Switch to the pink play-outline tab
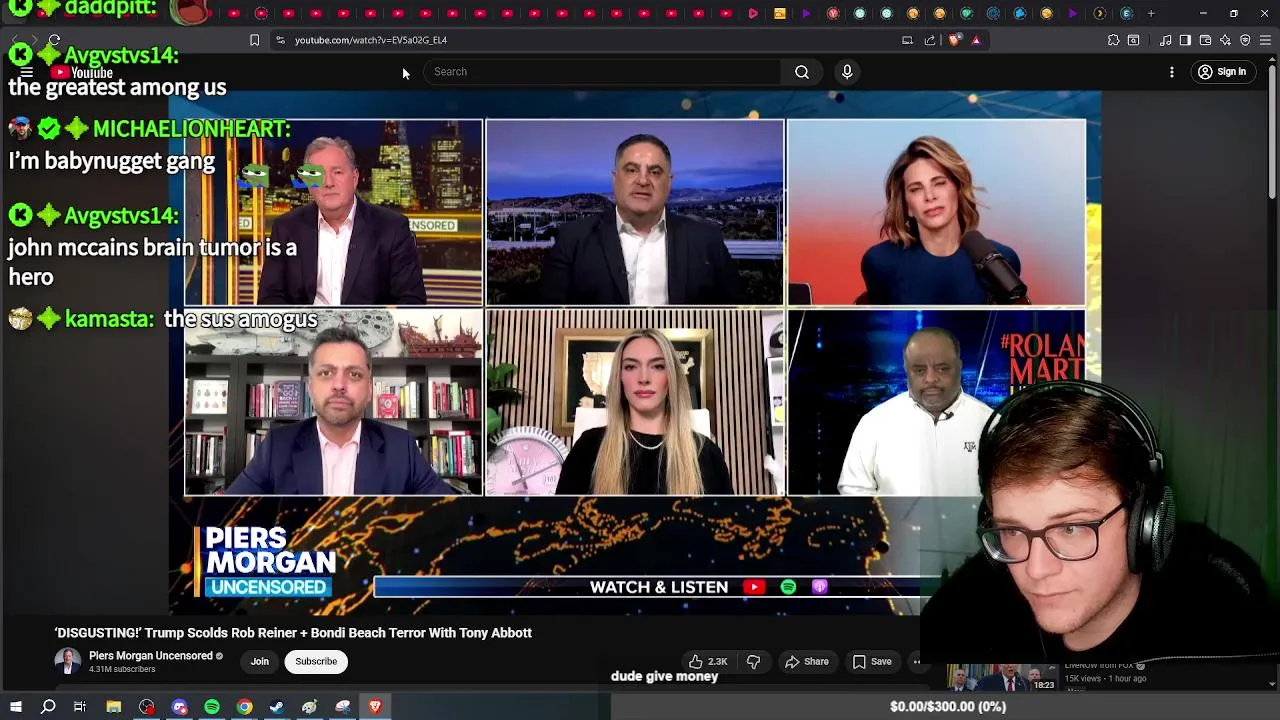1280x720 pixels. pos(753,13)
